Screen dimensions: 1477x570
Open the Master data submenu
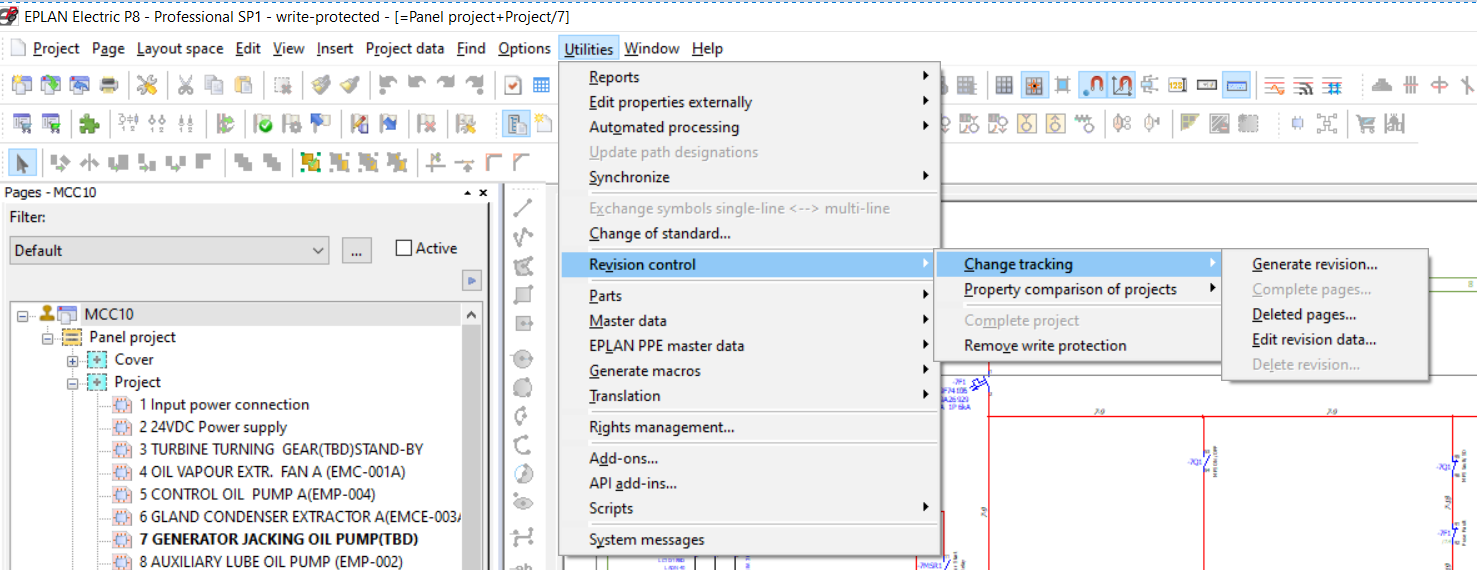tap(750, 321)
